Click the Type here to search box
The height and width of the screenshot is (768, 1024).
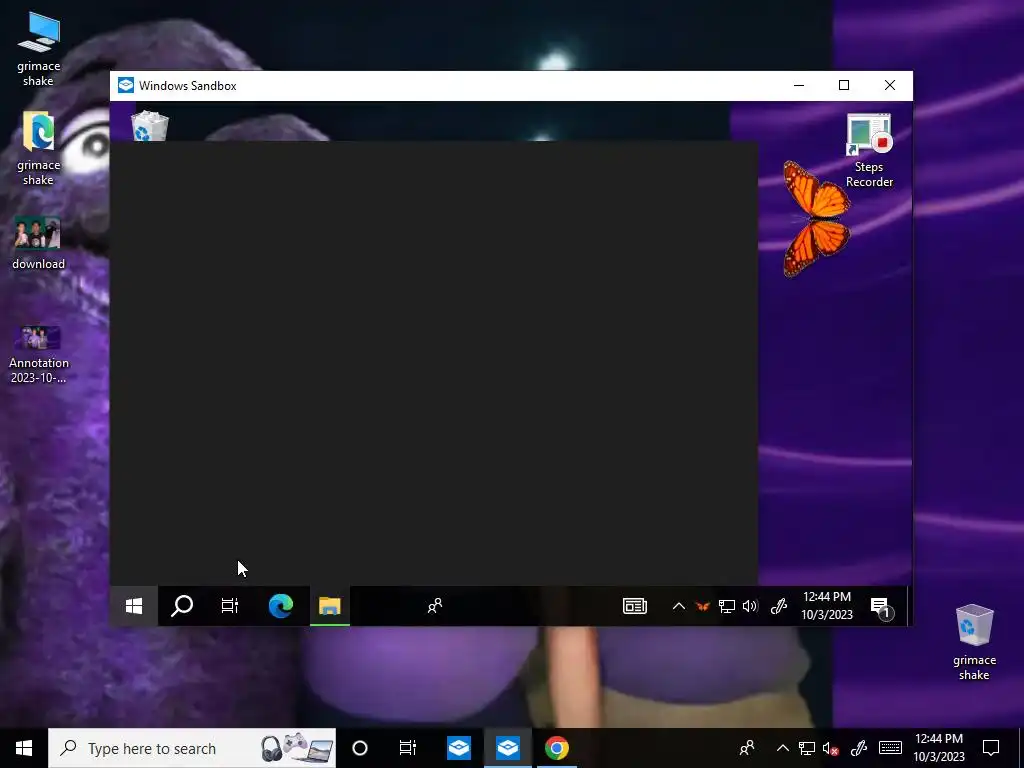coord(192,748)
